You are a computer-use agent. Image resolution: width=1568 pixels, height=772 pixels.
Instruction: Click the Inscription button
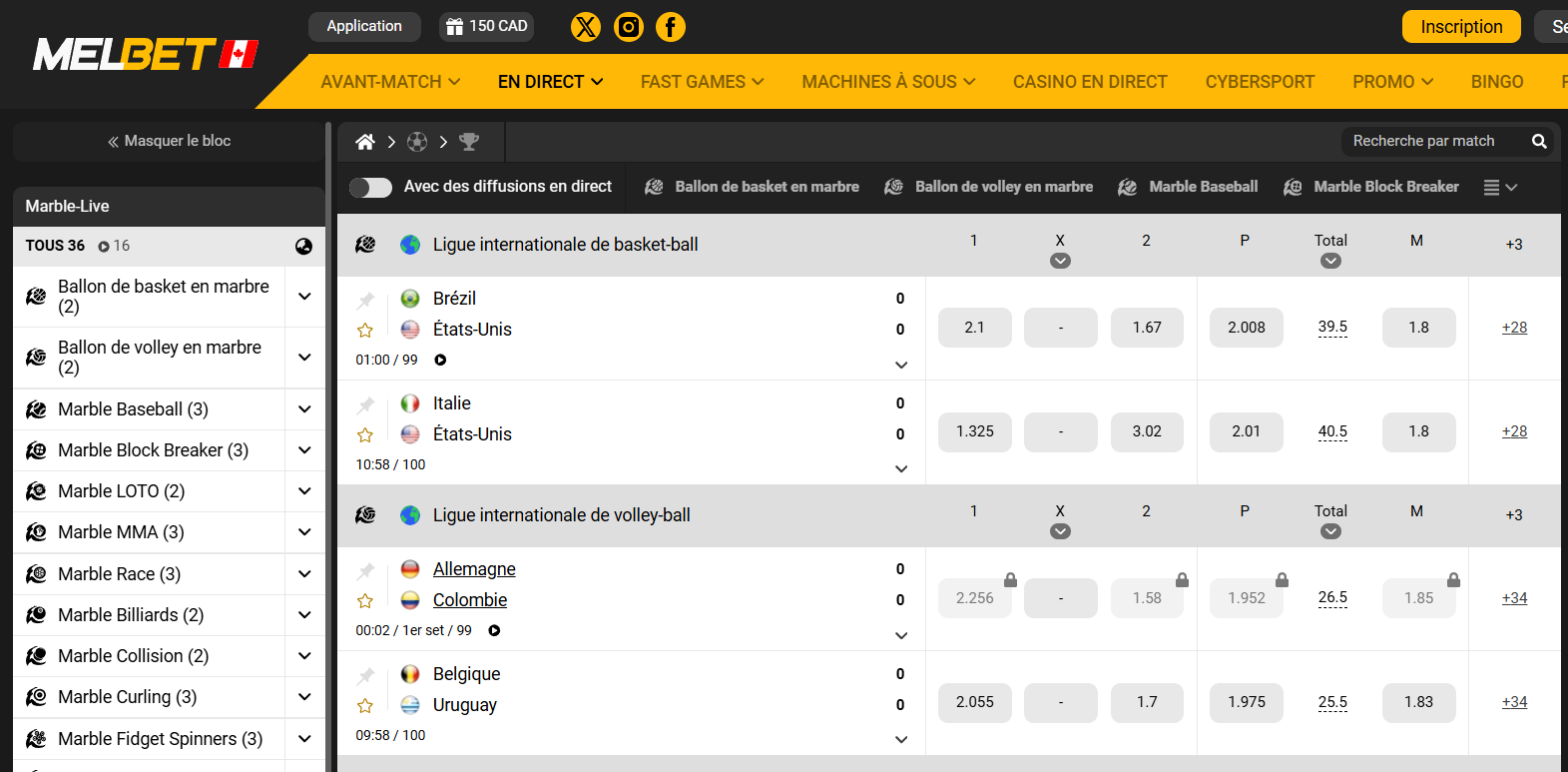tap(1460, 27)
